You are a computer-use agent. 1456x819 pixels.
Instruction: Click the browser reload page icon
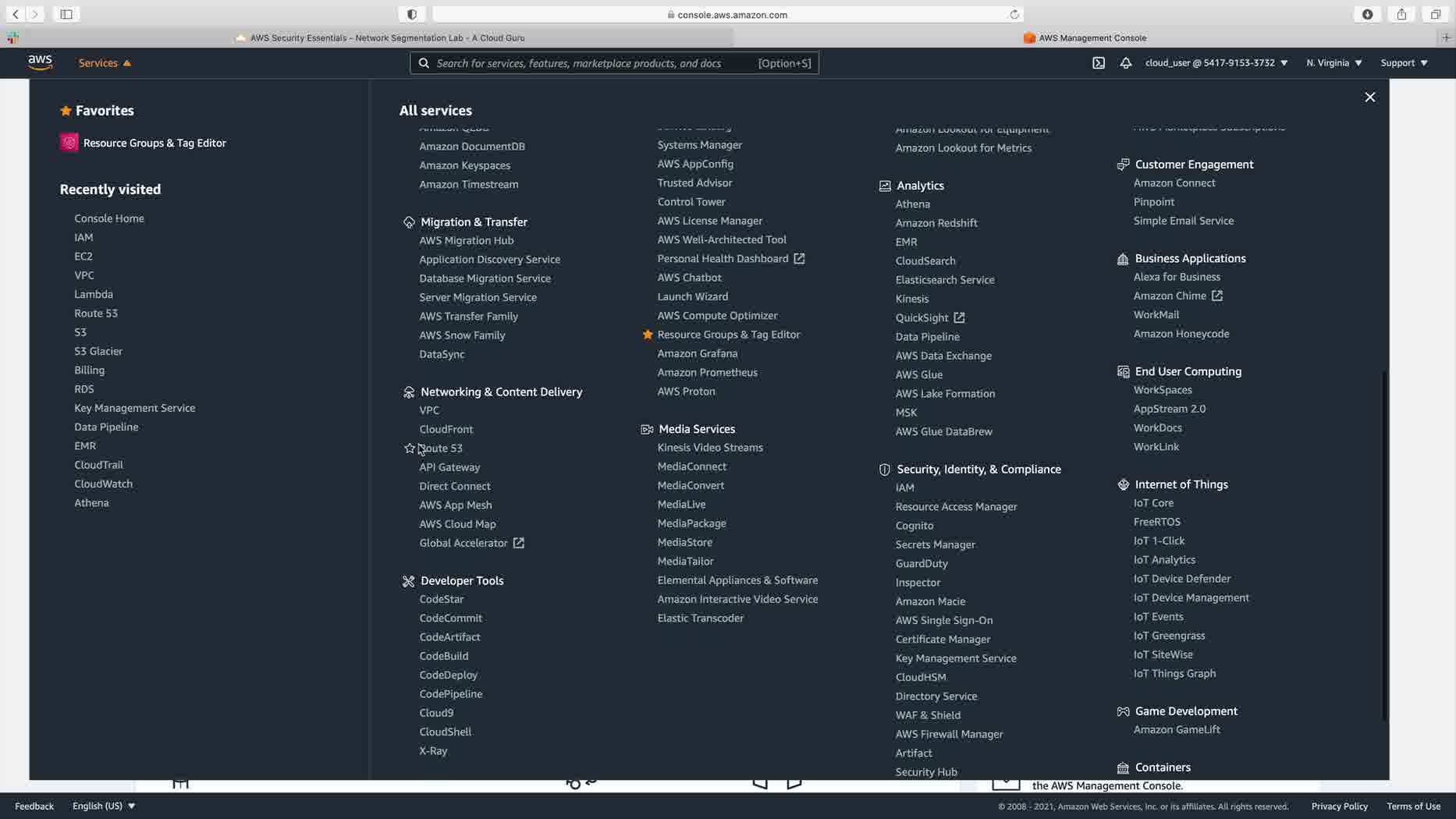click(1014, 15)
